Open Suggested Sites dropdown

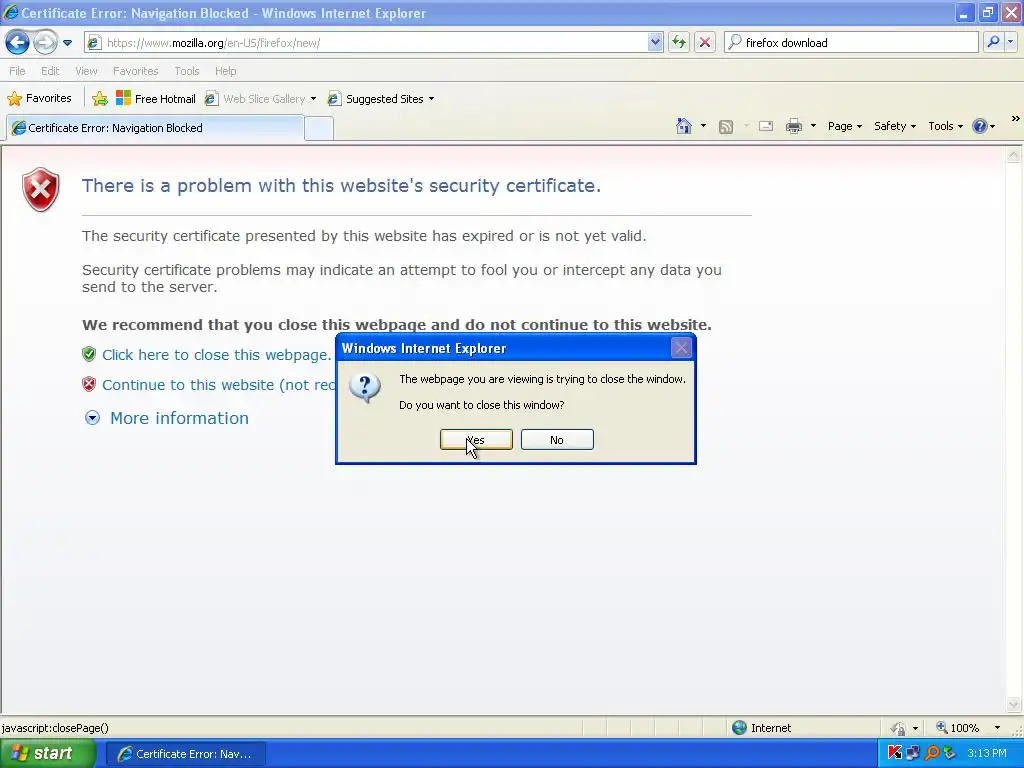(381, 99)
